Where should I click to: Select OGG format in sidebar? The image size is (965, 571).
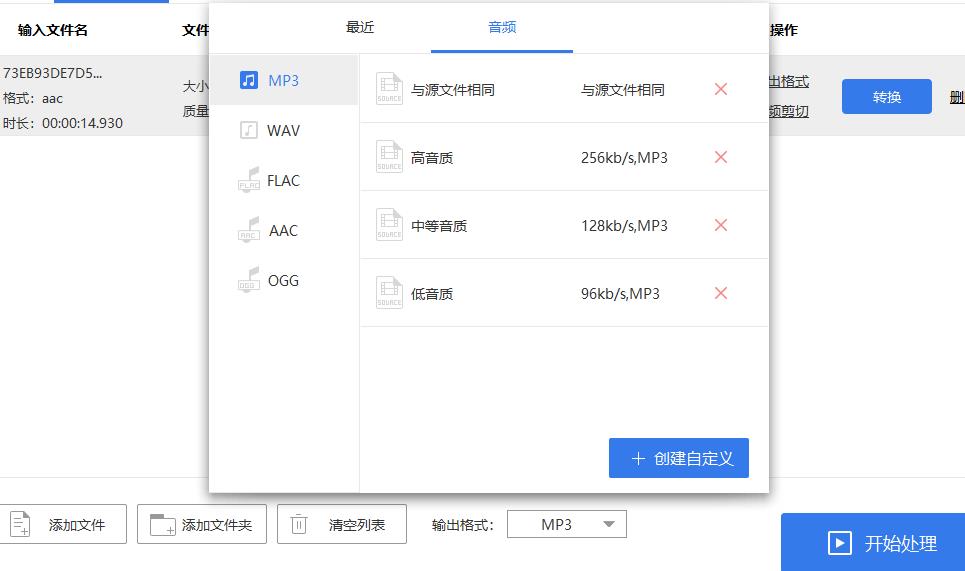click(x=284, y=280)
